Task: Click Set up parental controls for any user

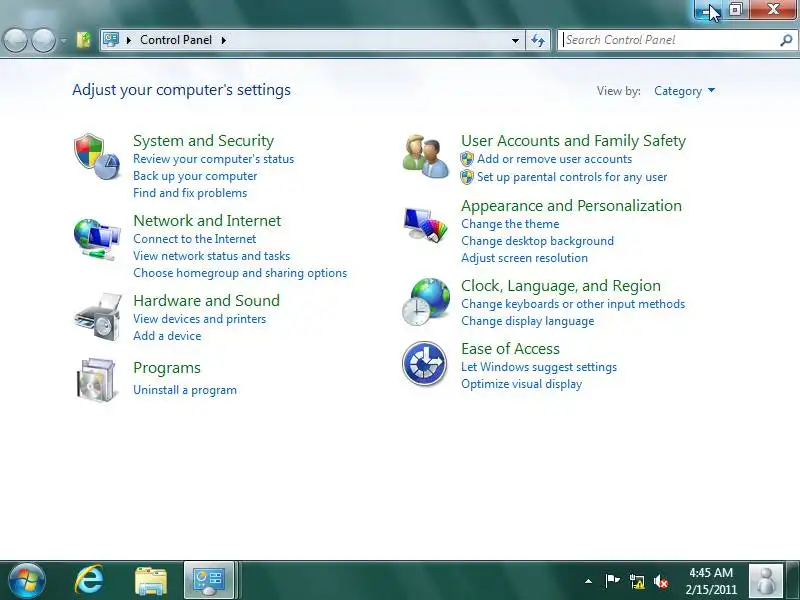Action: [572, 177]
